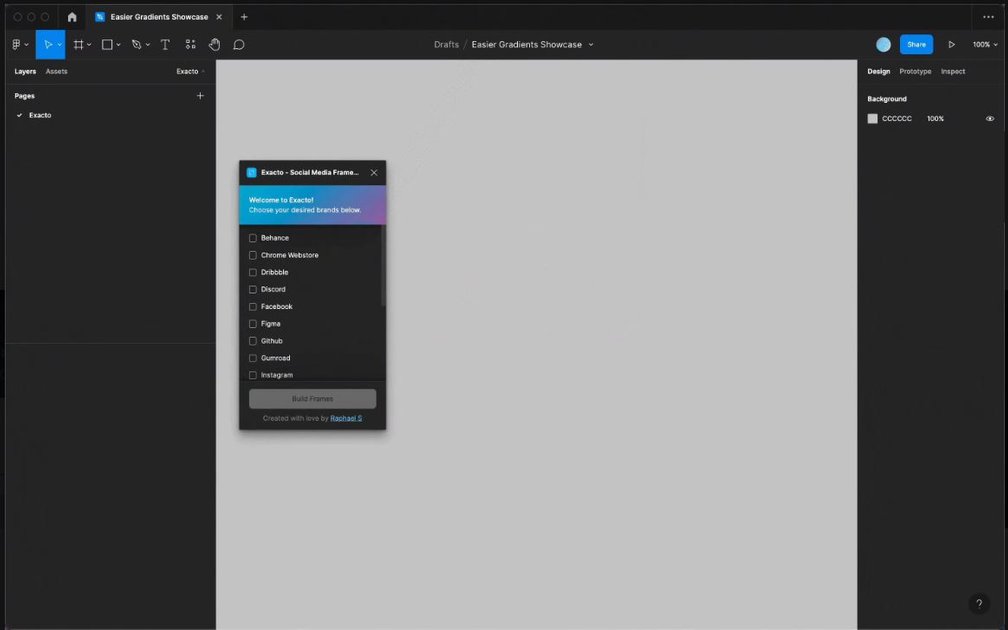Select the Move tool
1008x630 pixels.
pos(50,44)
